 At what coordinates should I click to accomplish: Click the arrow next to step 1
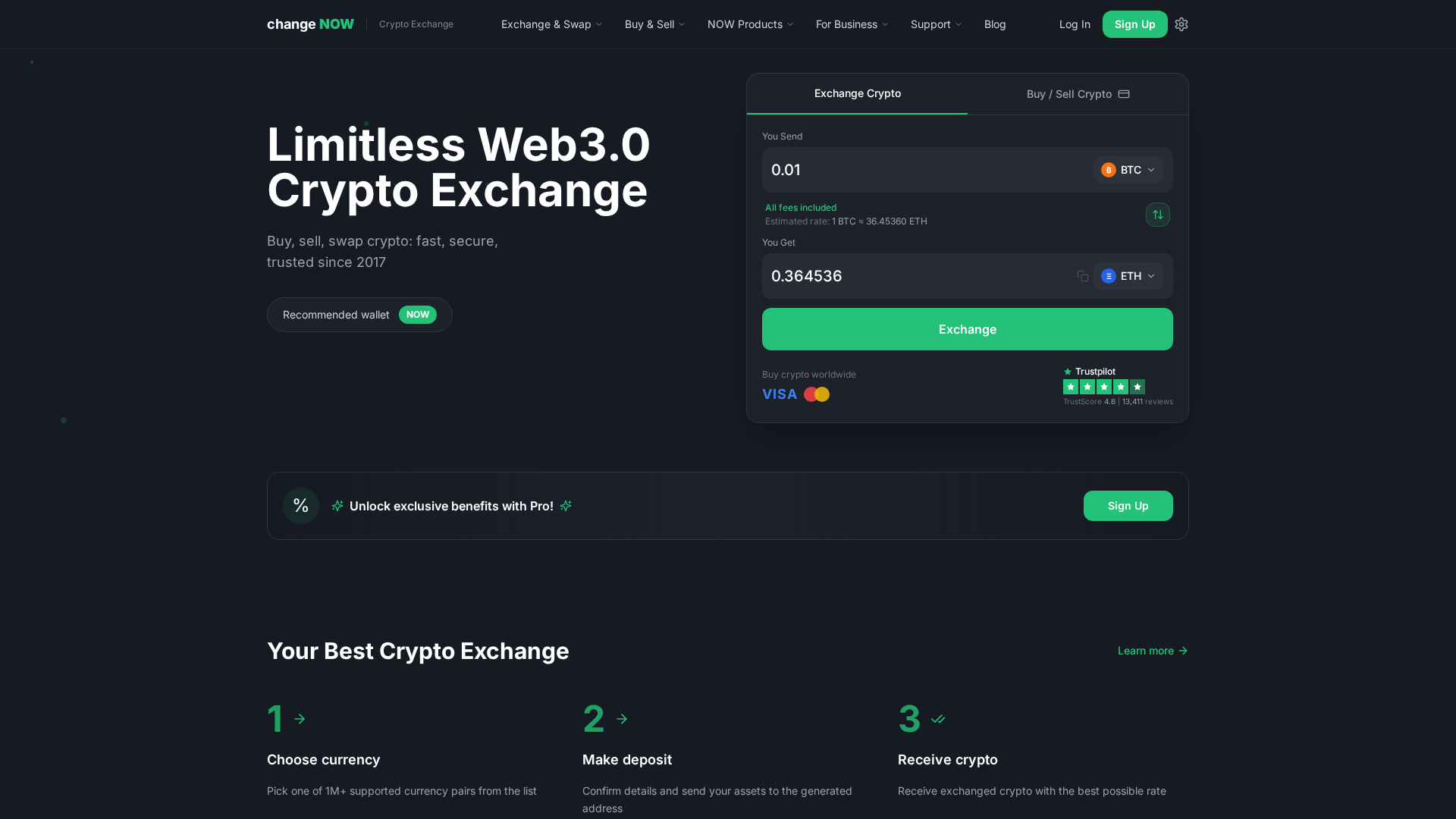coord(300,719)
